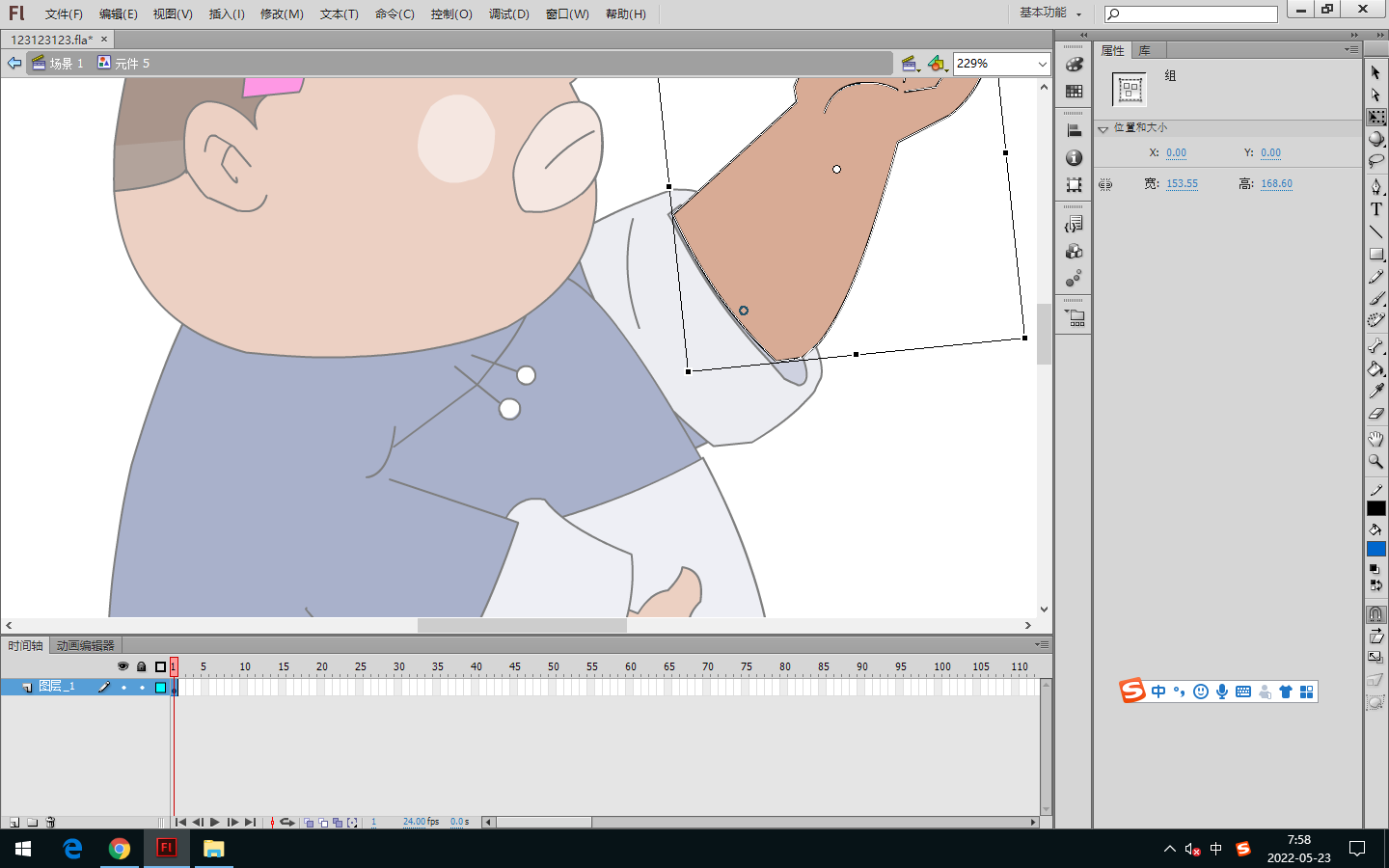The image size is (1389, 868).
Task: Open the Align panel icon
Action: coord(1074,130)
